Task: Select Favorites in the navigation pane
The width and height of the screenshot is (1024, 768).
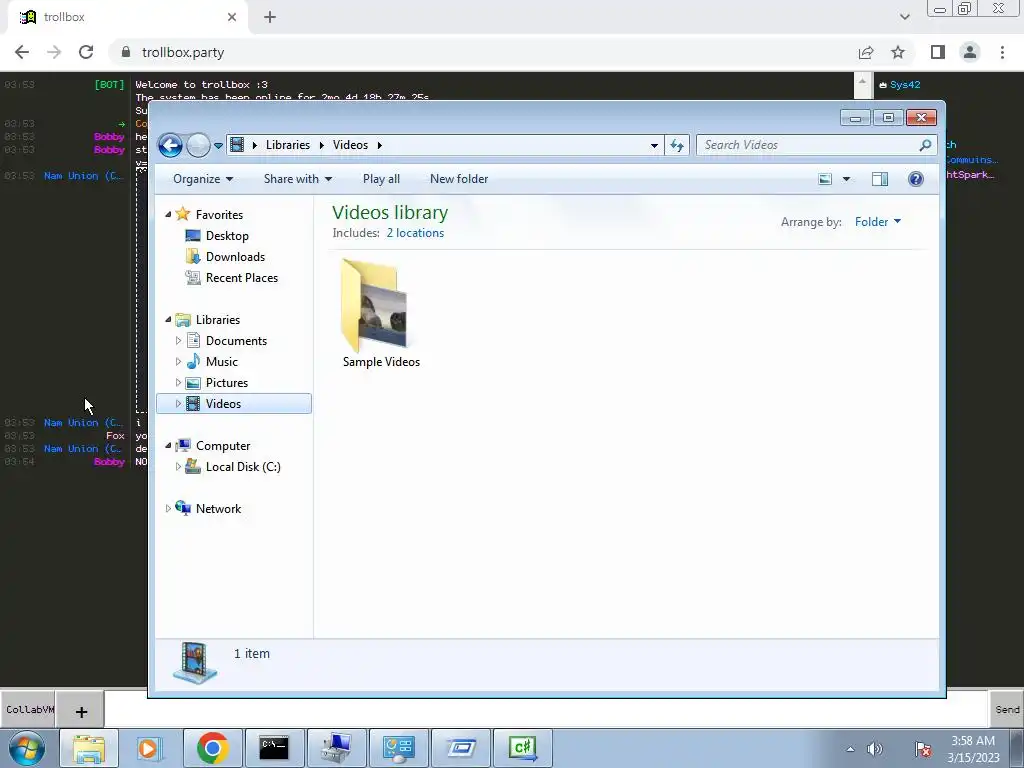Action: tap(219, 215)
